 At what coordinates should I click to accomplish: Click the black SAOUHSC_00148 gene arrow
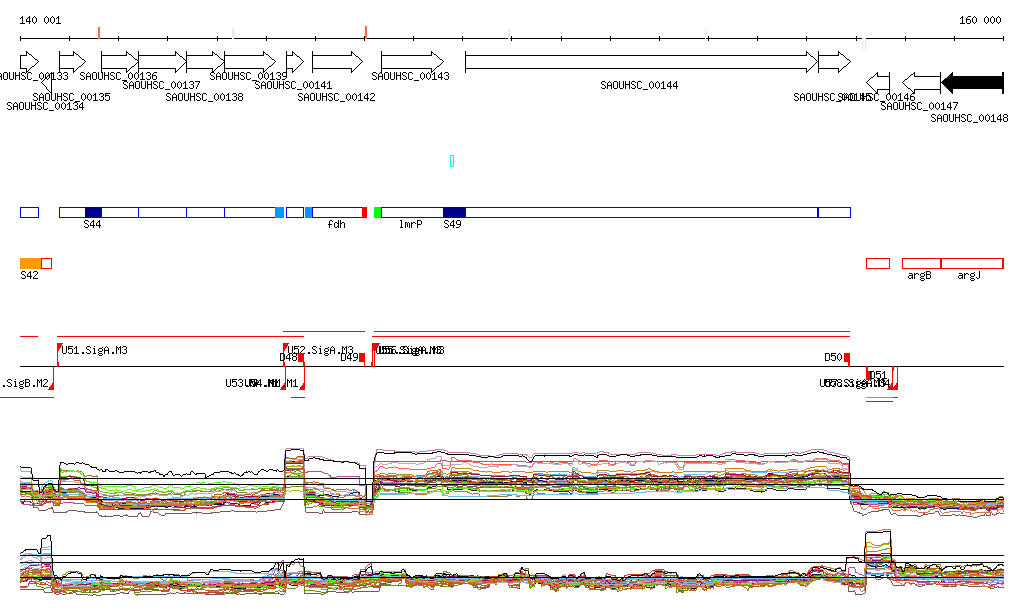[x=972, y=82]
